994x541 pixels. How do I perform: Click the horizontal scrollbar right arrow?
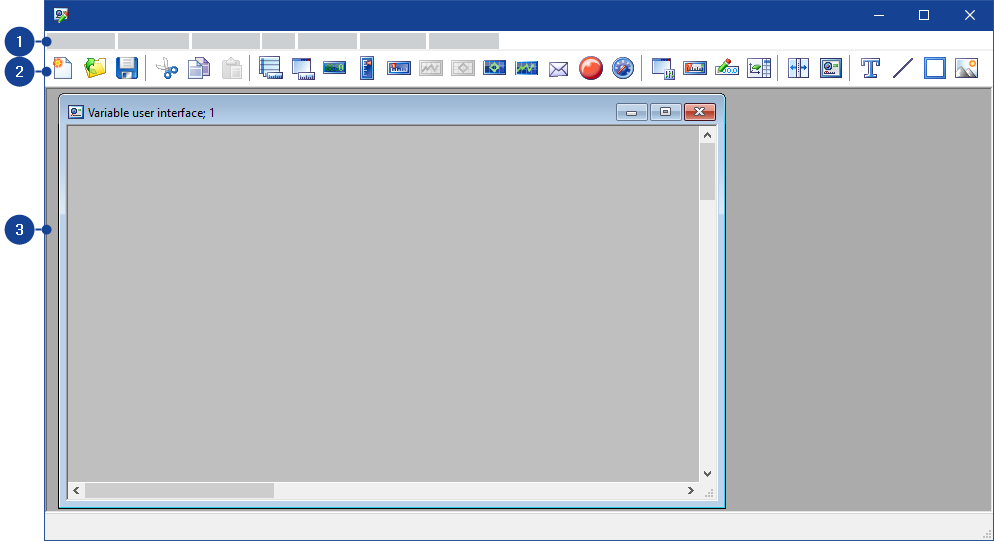click(x=690, y=490)
